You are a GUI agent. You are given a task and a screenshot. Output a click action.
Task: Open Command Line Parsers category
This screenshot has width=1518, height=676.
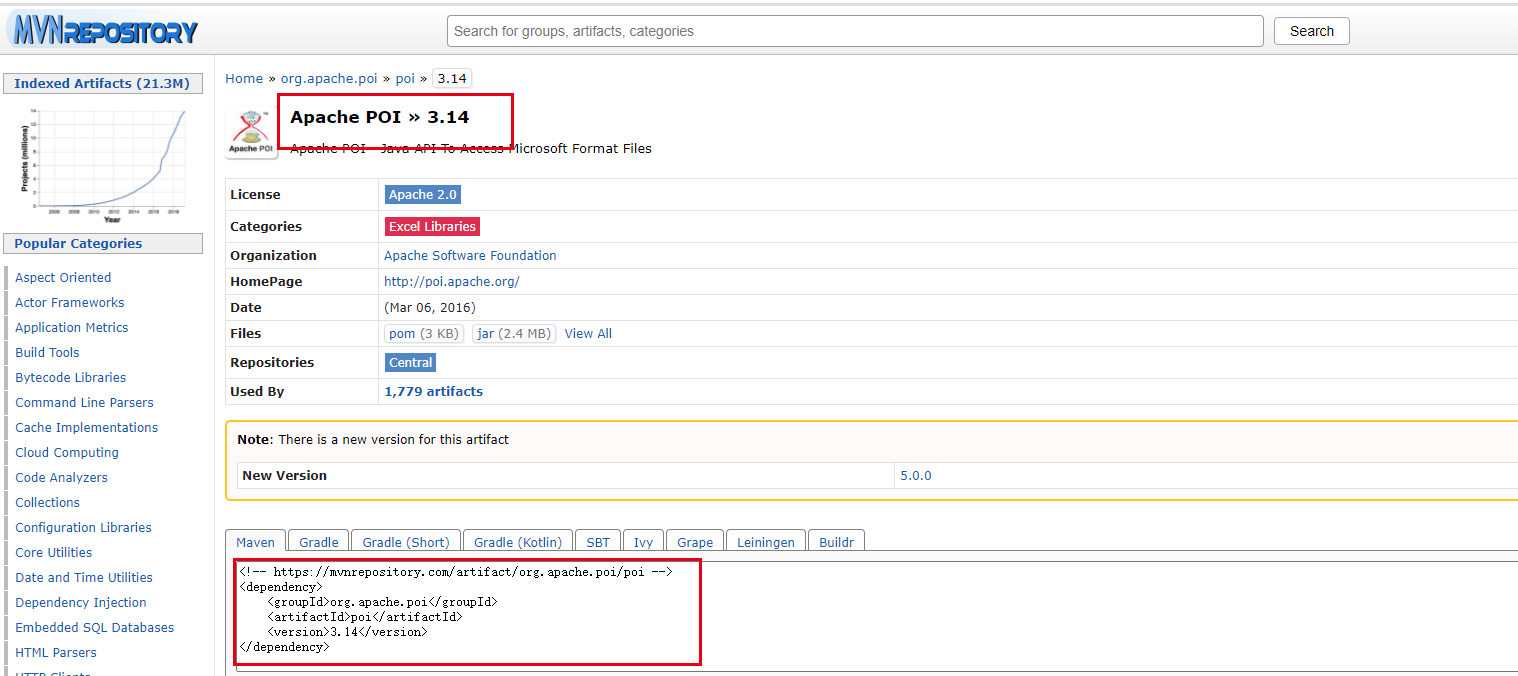point(85,403)
